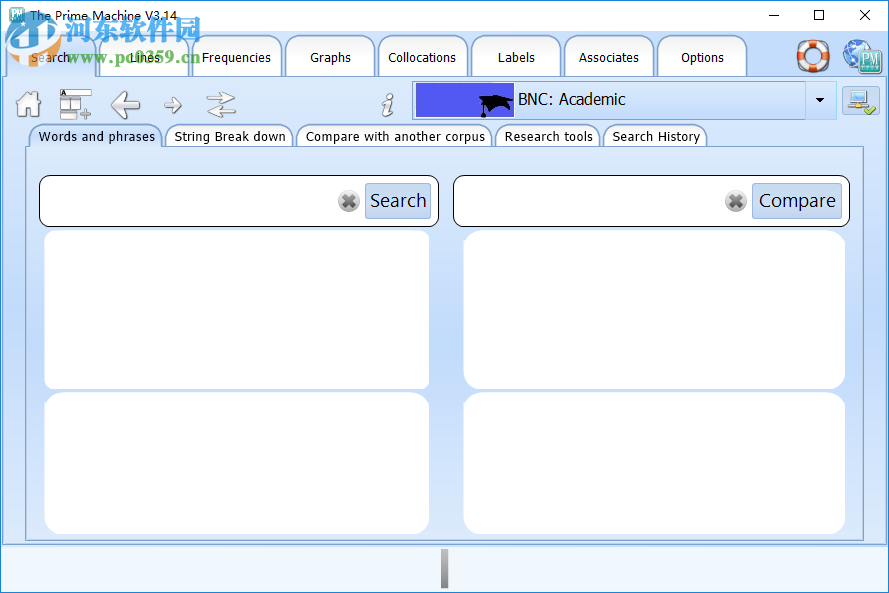Viewport: 889px width, 593px height.
Task: Expand the BNC: Academic corpus dropdown arrow
Action: pyautogui.click(x=820, y=100)
